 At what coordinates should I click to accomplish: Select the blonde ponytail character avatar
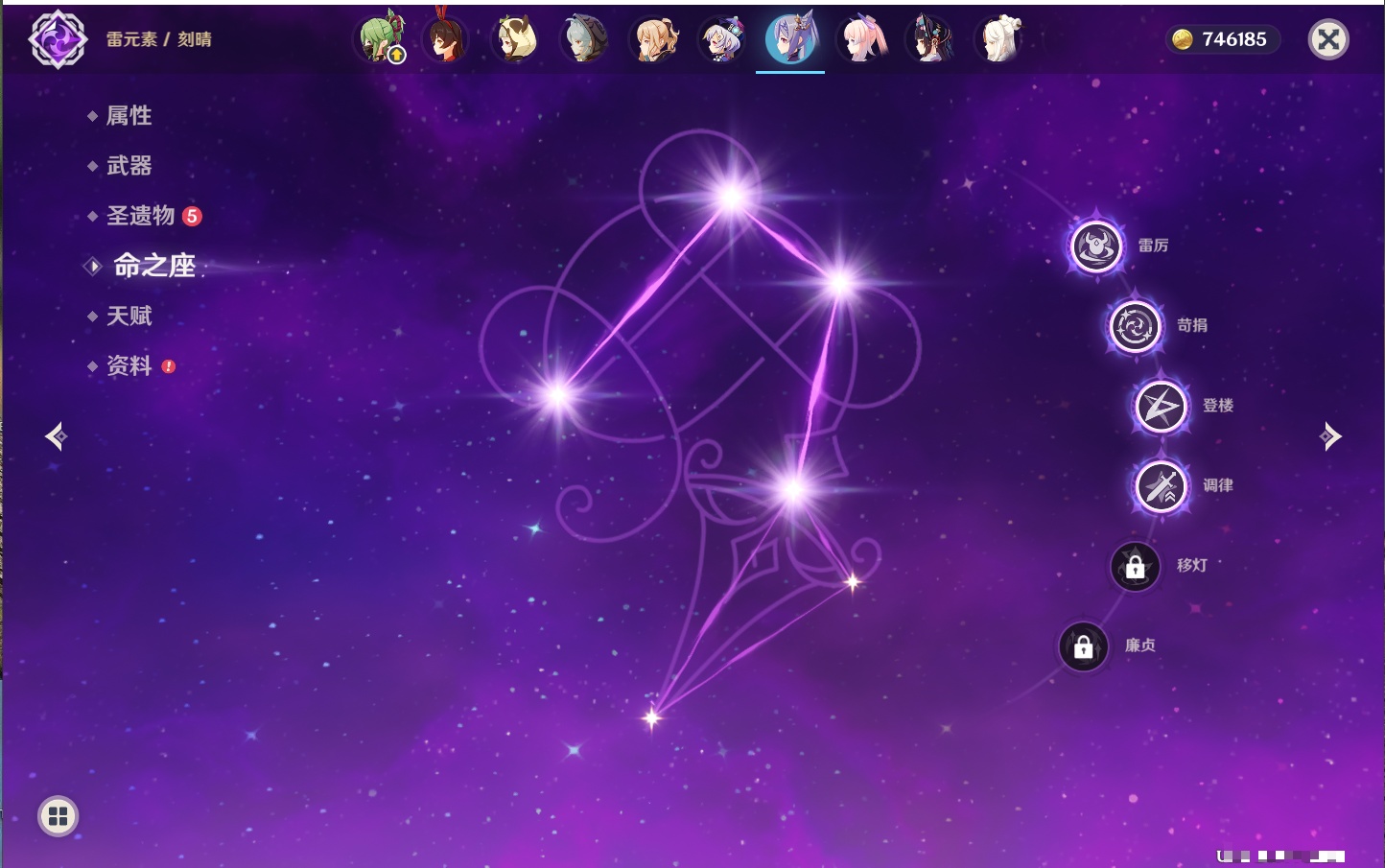(654, 38)
